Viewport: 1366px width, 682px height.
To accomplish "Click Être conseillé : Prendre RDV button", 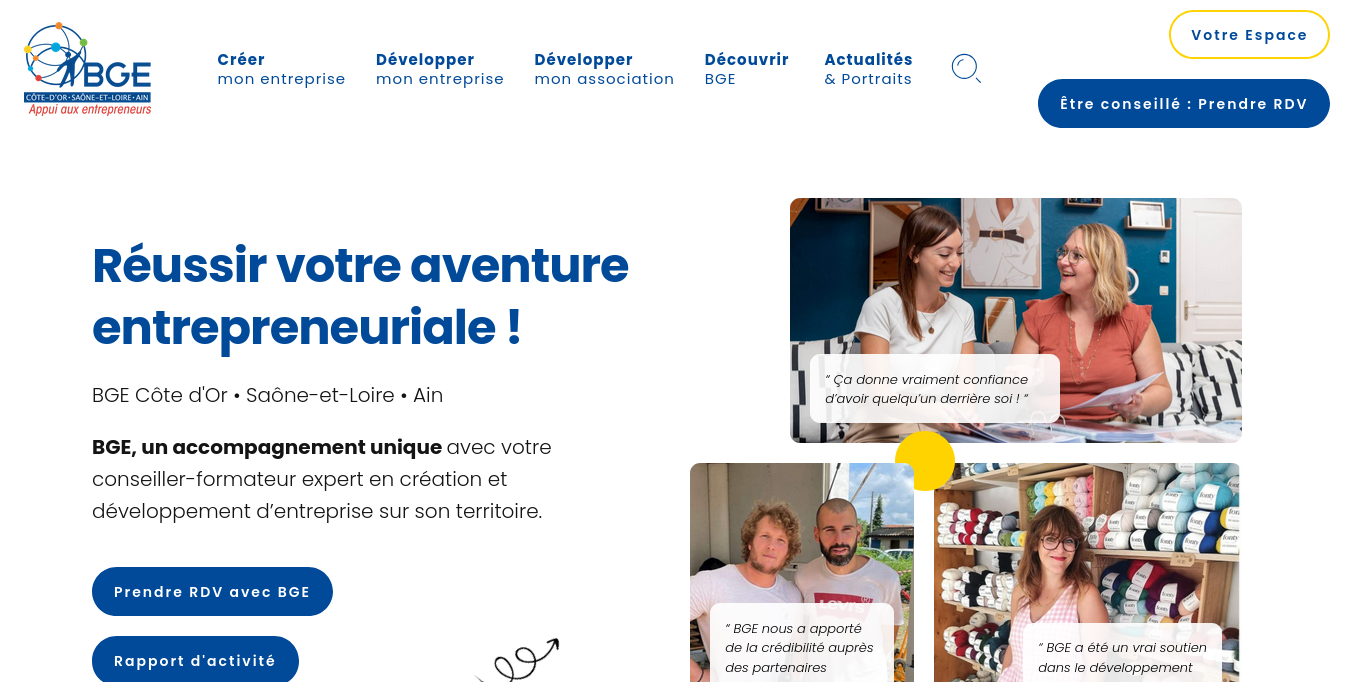I will (1184, 104).
